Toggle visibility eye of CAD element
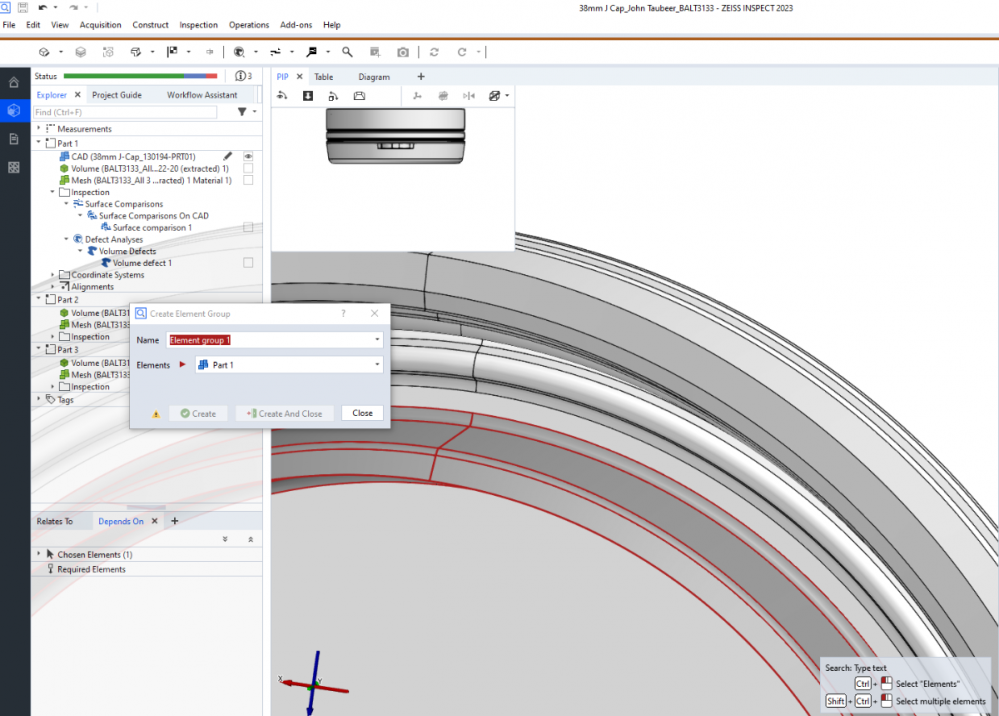The image size is (999, 716). (x=248, y=157)
